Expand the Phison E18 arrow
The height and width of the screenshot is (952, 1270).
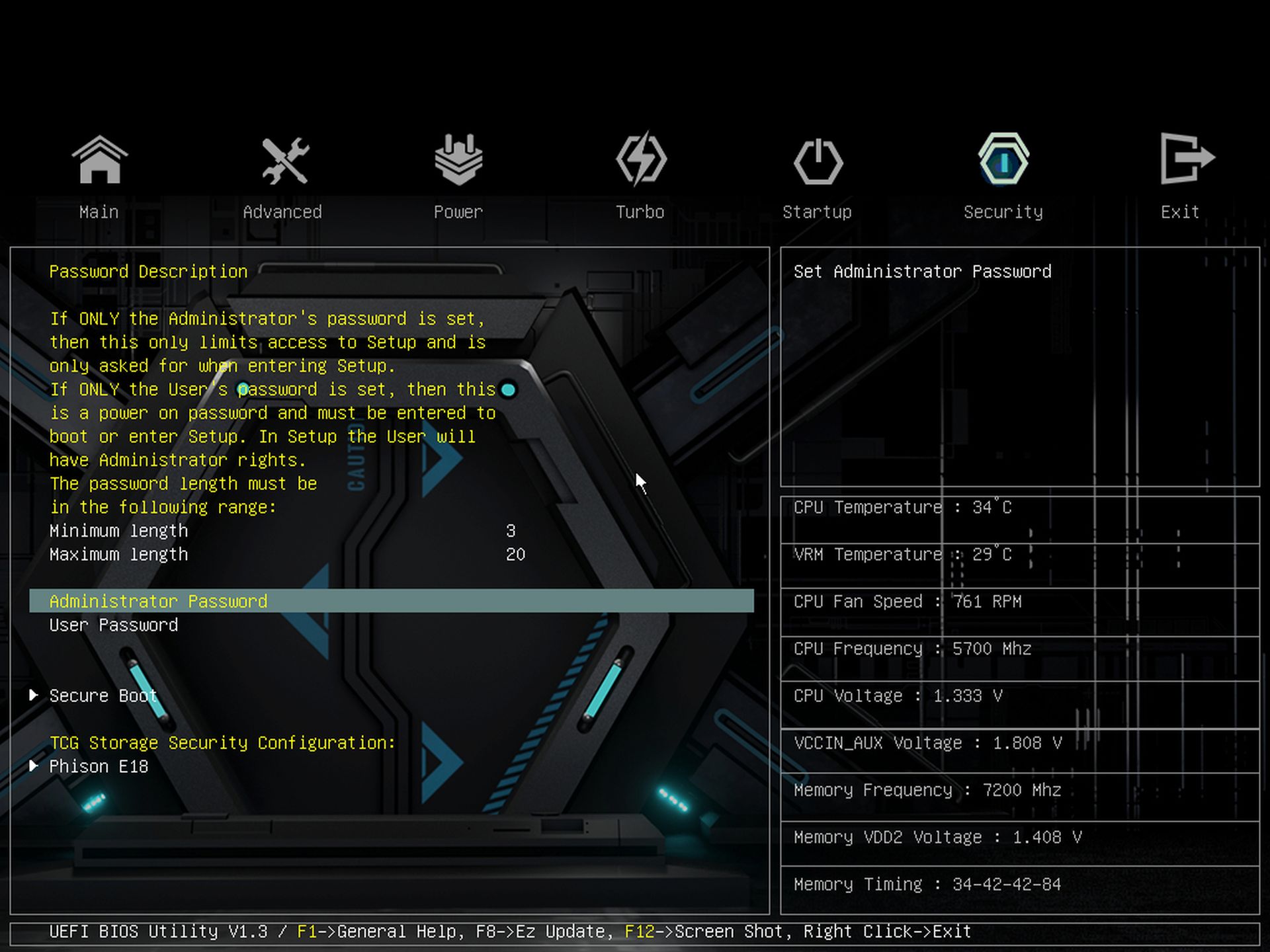tap(34, 766)
